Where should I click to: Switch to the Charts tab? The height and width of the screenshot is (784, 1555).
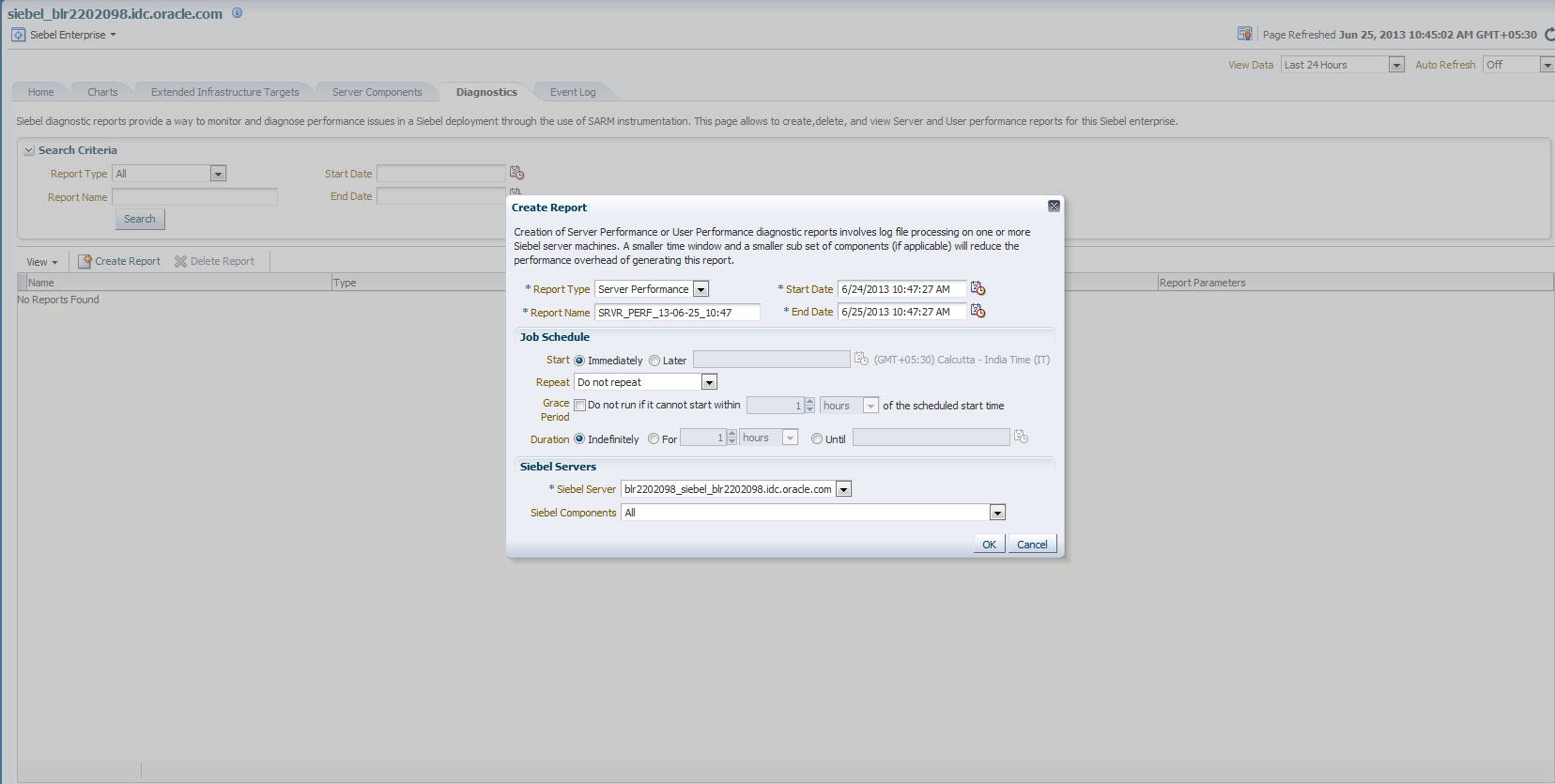(102, 92)
